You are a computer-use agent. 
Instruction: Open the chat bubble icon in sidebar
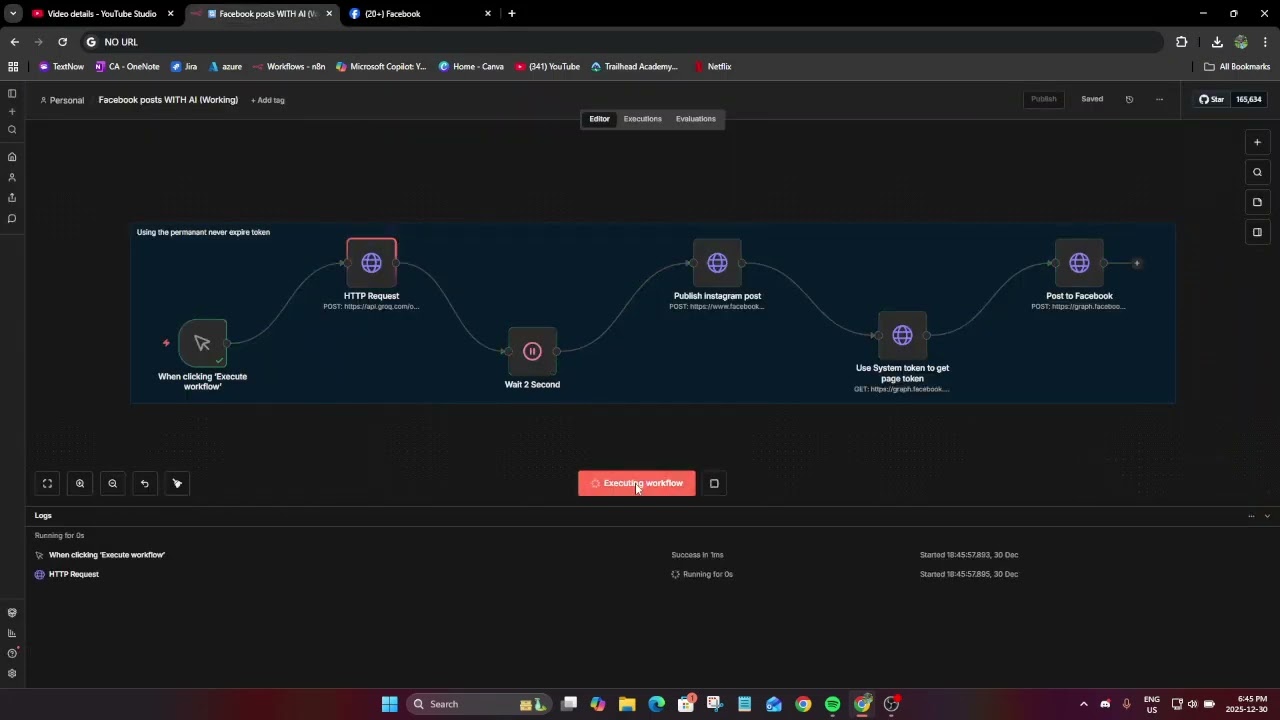pos(12,218)
